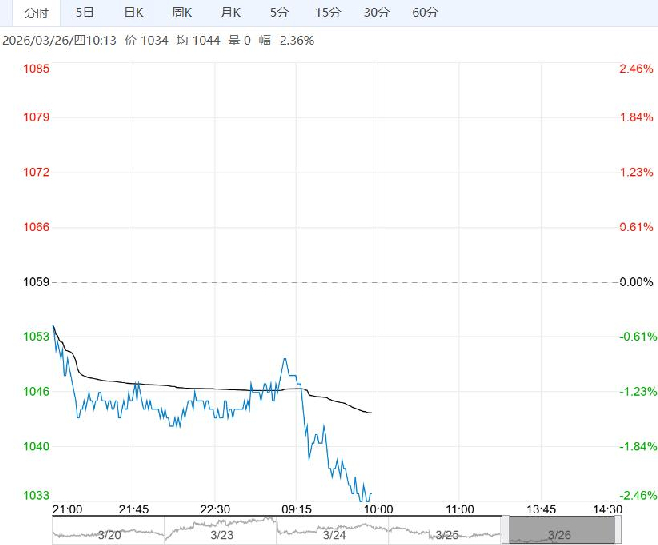Screen dimensions: 658x545
Task: Click the 21:00 session start label
Action: (x=68, y=509)
